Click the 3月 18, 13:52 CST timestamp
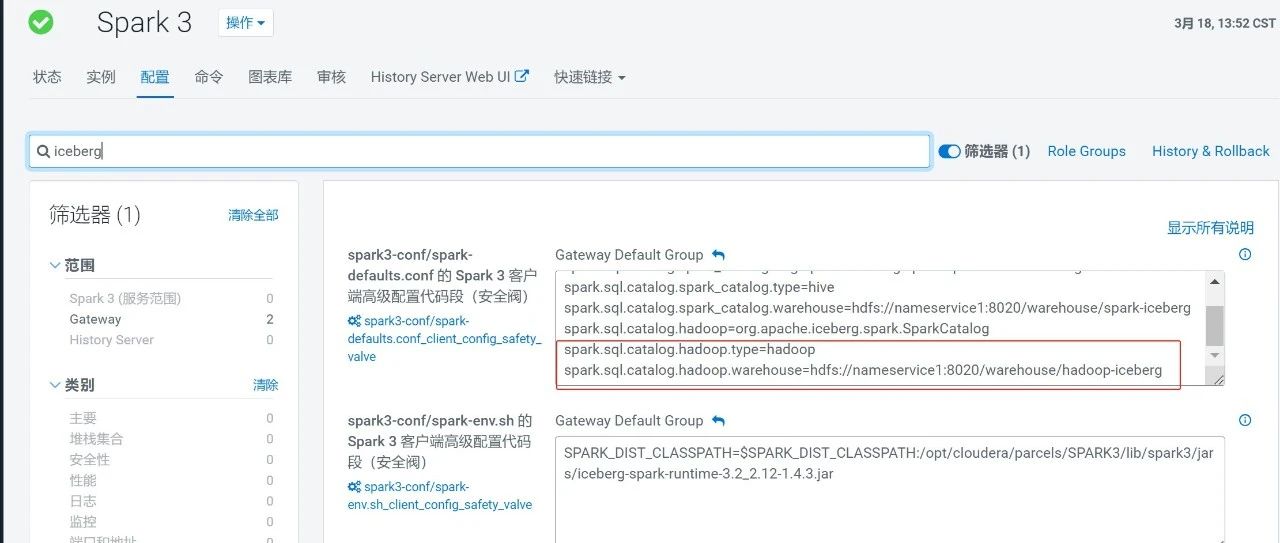Screen dimensions: 1280x543 [x=1225, y=24]
